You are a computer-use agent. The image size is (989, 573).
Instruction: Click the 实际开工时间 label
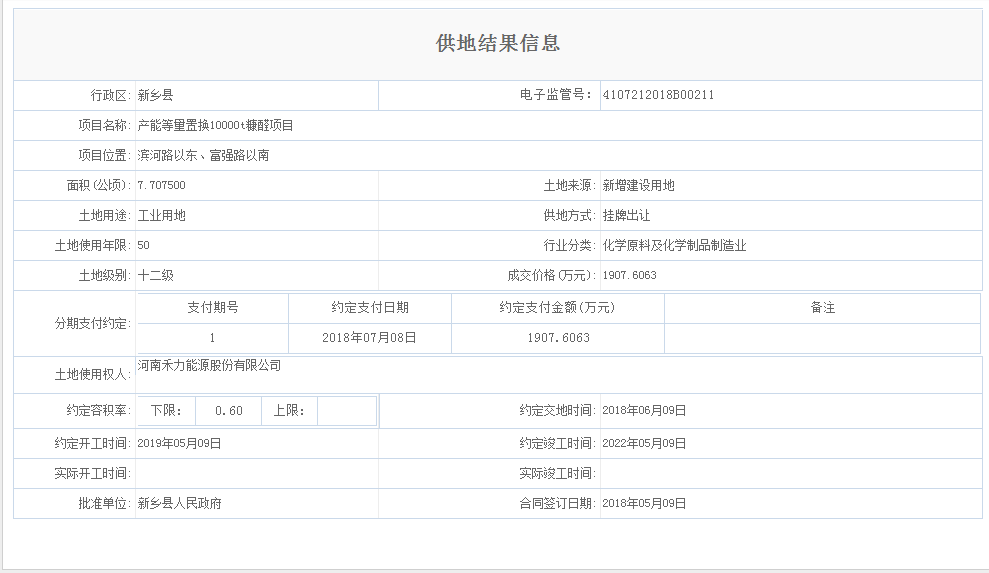tap(93, 473)
